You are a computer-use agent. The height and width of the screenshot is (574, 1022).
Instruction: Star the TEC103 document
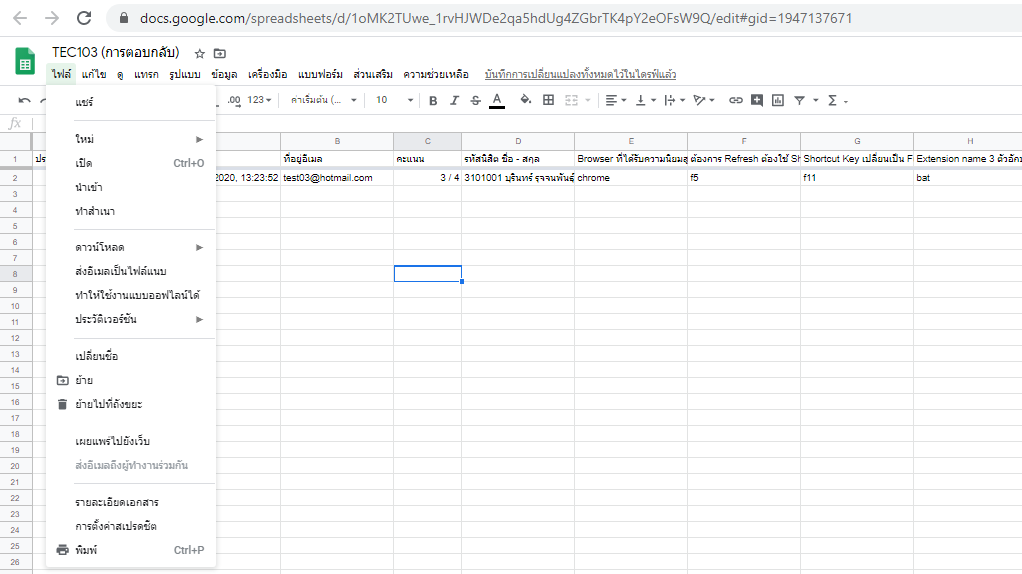coord(200,53)
